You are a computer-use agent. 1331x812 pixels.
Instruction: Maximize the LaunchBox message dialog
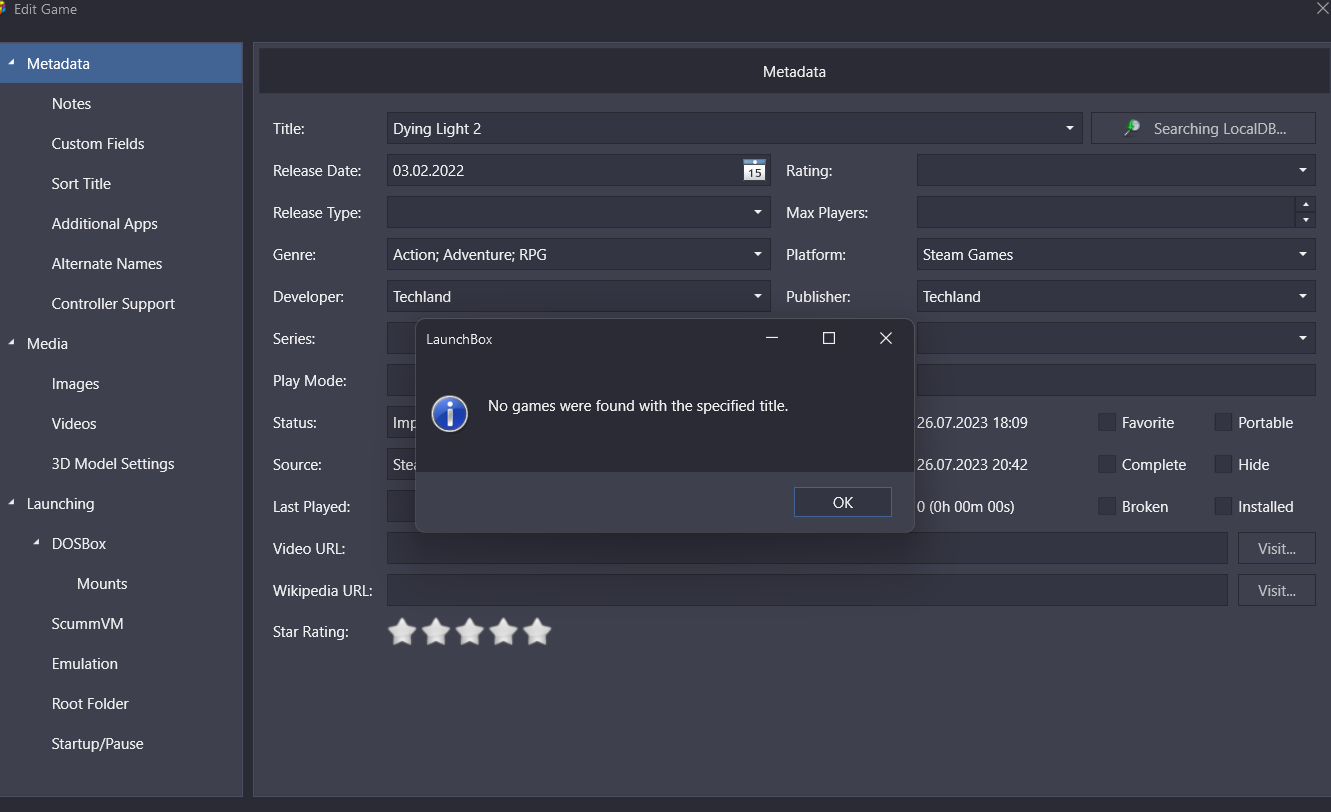click(x=828, y=338)
